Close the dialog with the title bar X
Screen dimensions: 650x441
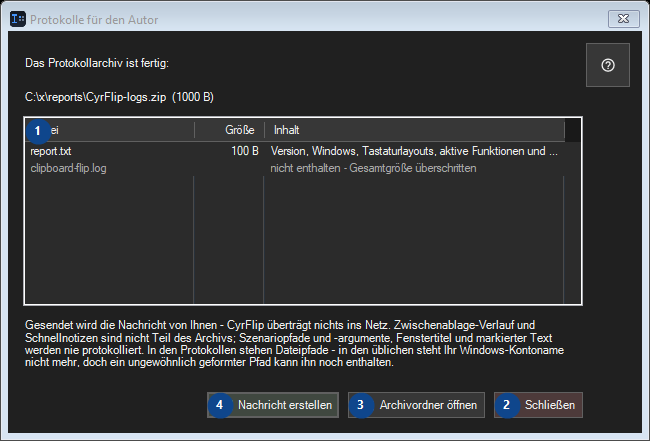coord(623,19)
